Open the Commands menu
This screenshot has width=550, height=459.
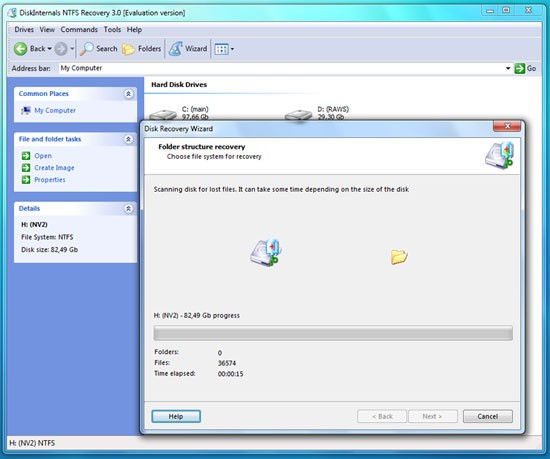79,29
